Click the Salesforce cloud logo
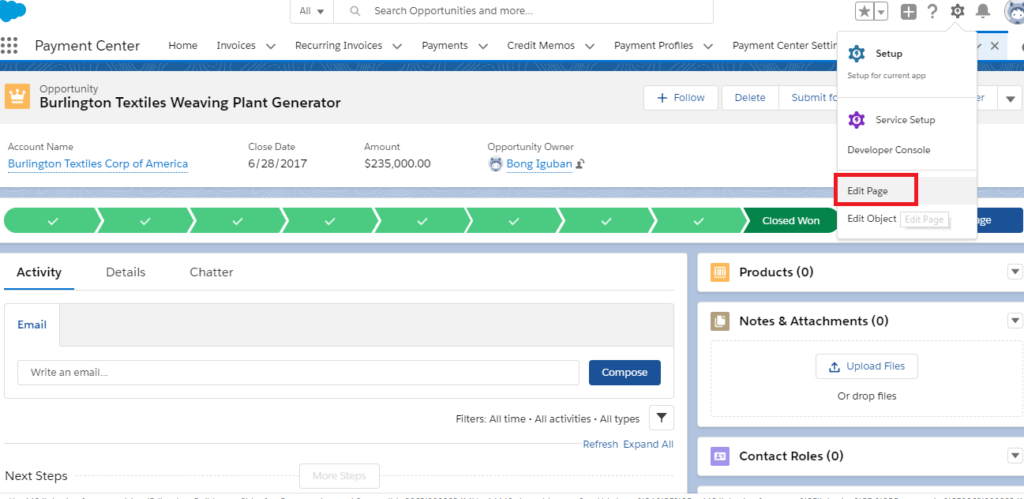1024x499 pixels. [13, 10]
